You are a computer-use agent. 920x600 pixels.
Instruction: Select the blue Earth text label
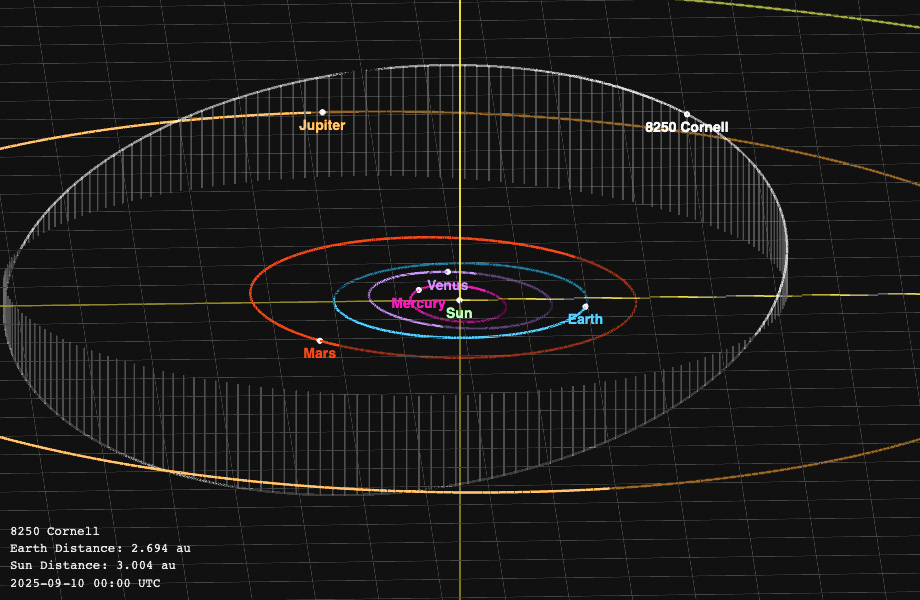point(585,320)
